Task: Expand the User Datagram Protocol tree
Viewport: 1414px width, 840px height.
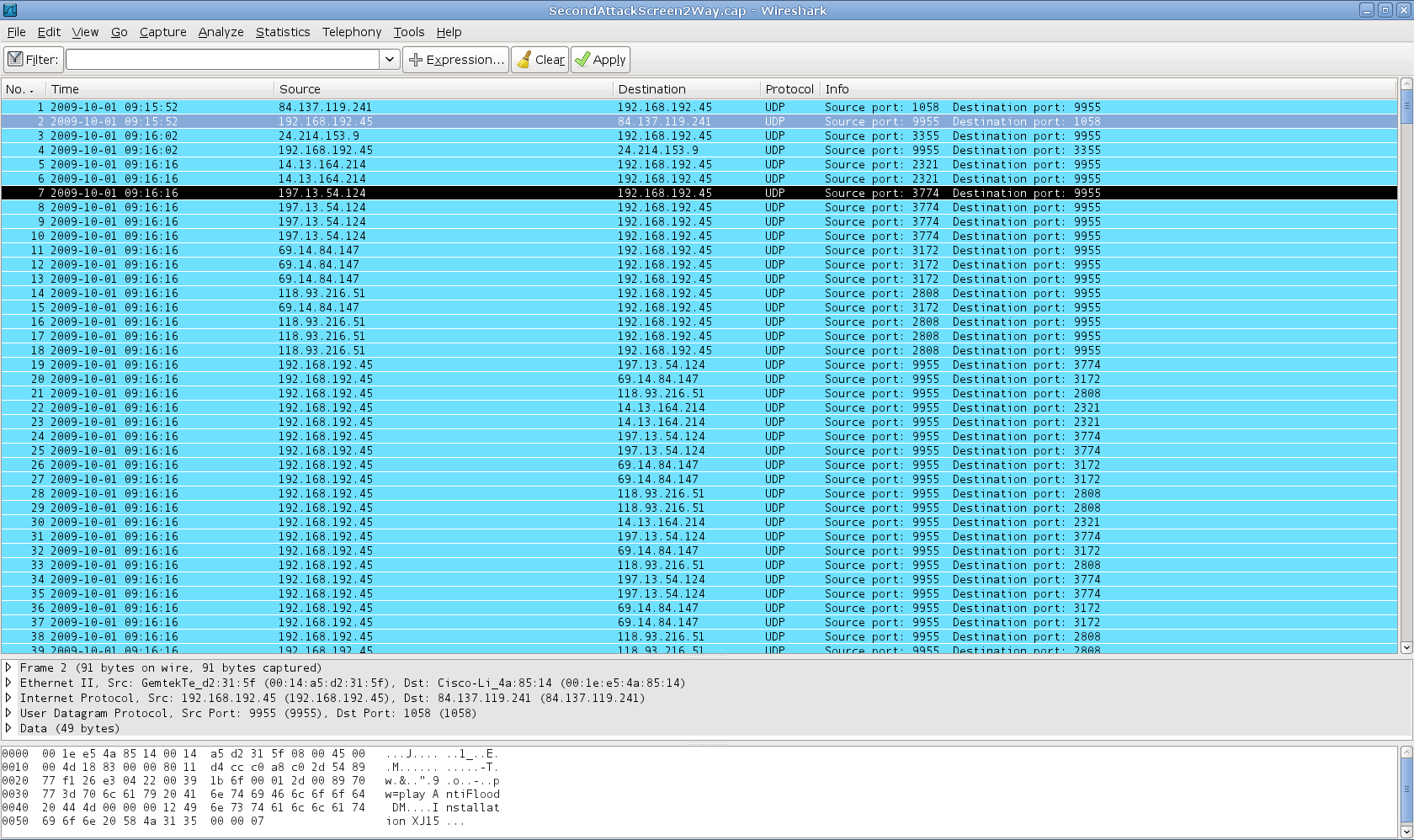Action: click(8, 713)
